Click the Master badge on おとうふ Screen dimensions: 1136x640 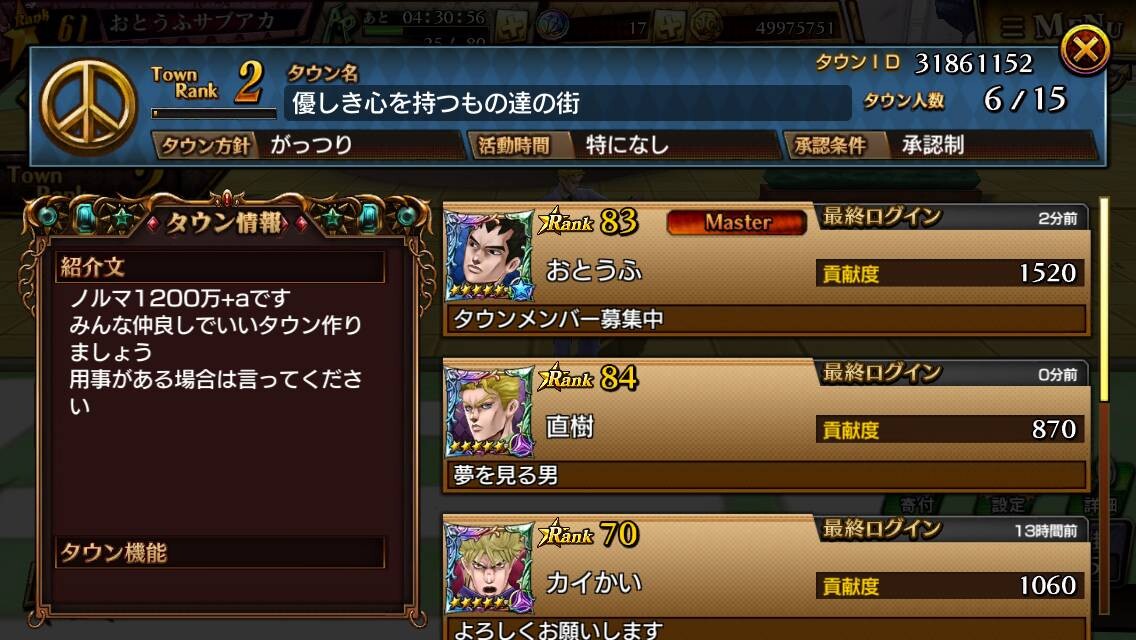737,222
